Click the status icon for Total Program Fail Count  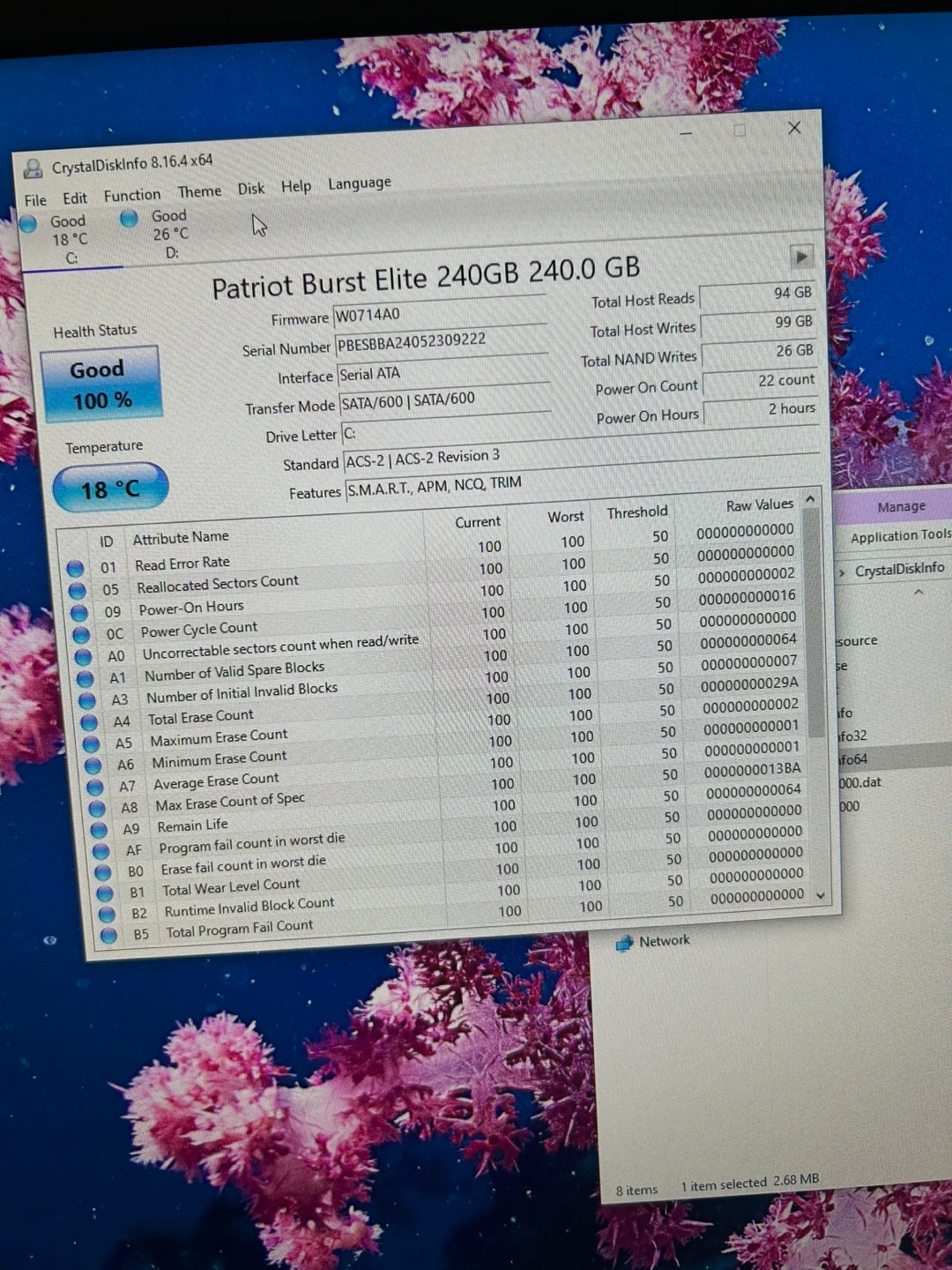108,936
